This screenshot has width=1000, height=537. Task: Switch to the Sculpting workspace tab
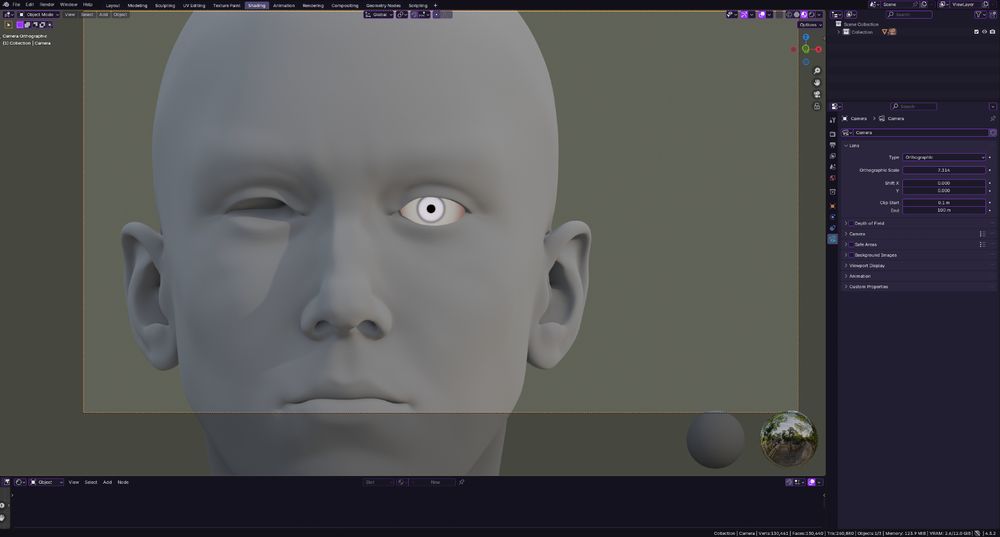click(165, 5)
